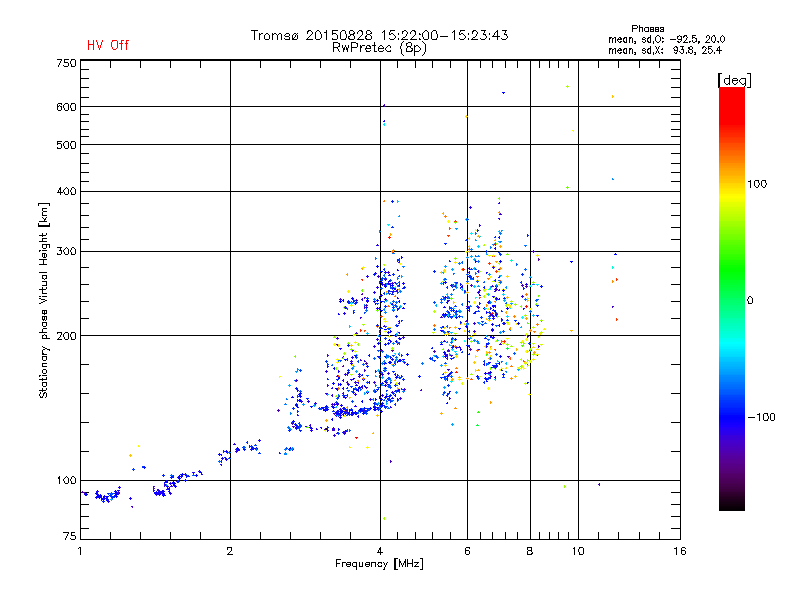Click the y-axis '100' tick label

[66, 480]
